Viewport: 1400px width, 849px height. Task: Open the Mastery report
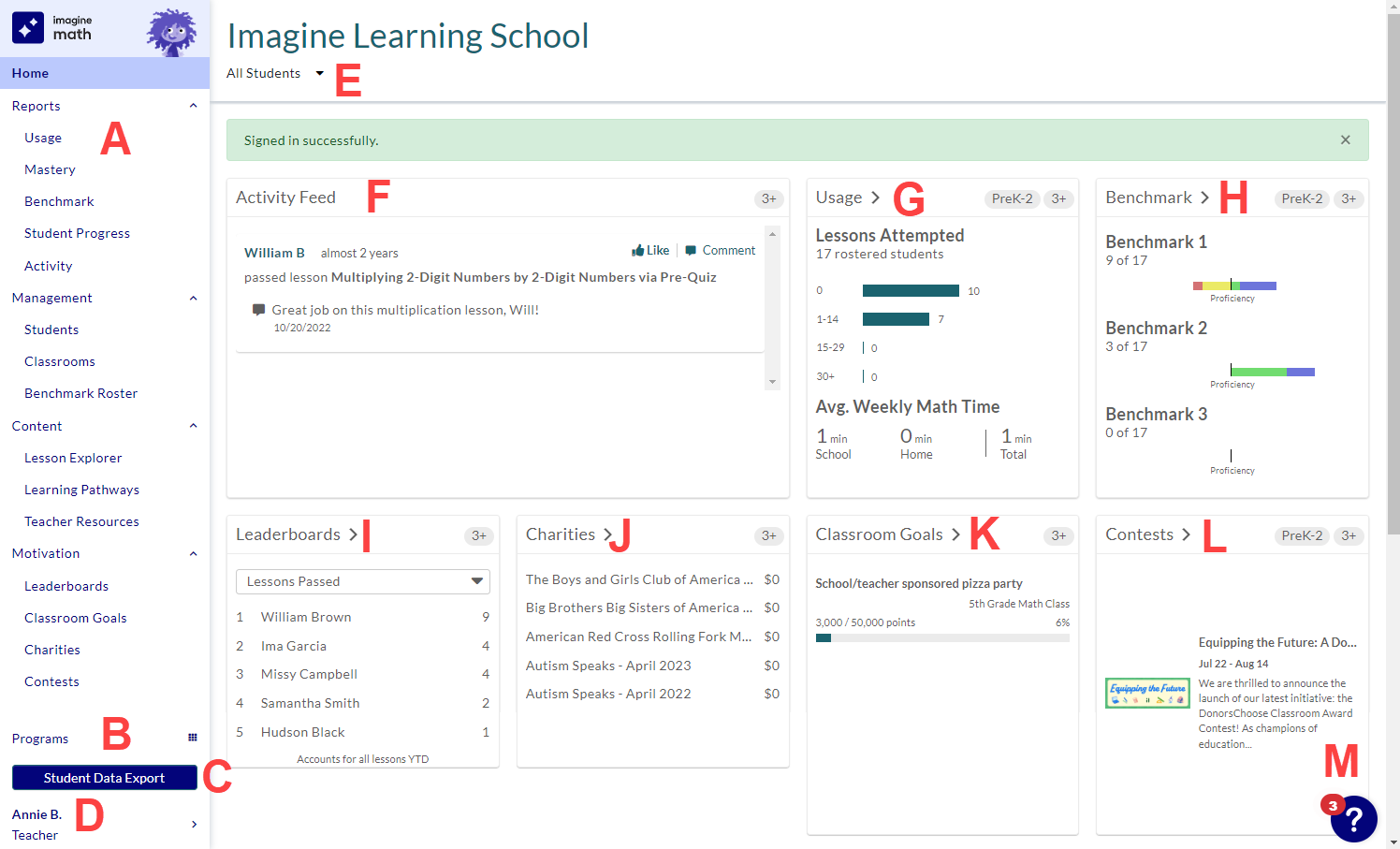(x=50, y=169)
